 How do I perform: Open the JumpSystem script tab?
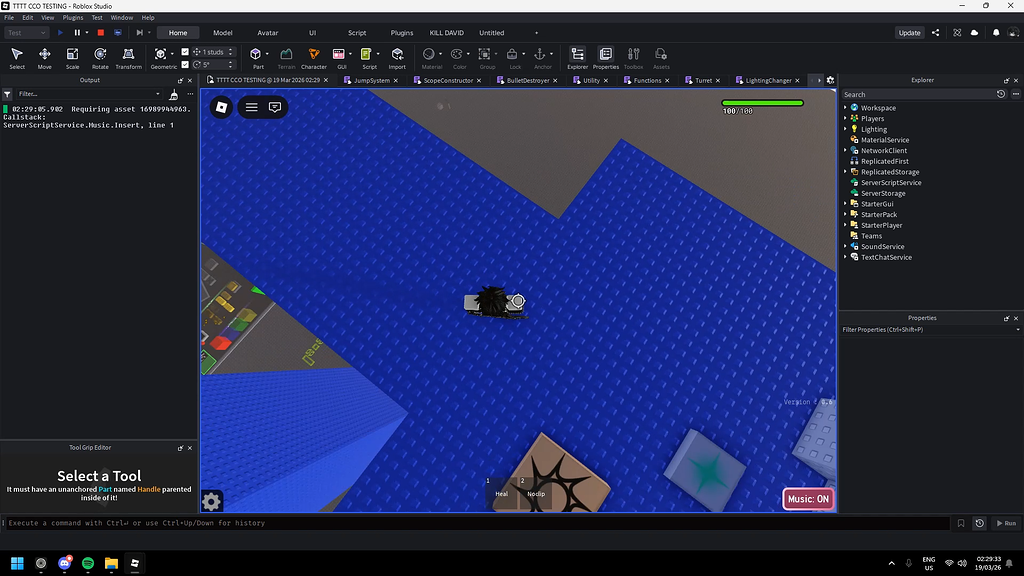click(371, 80)
